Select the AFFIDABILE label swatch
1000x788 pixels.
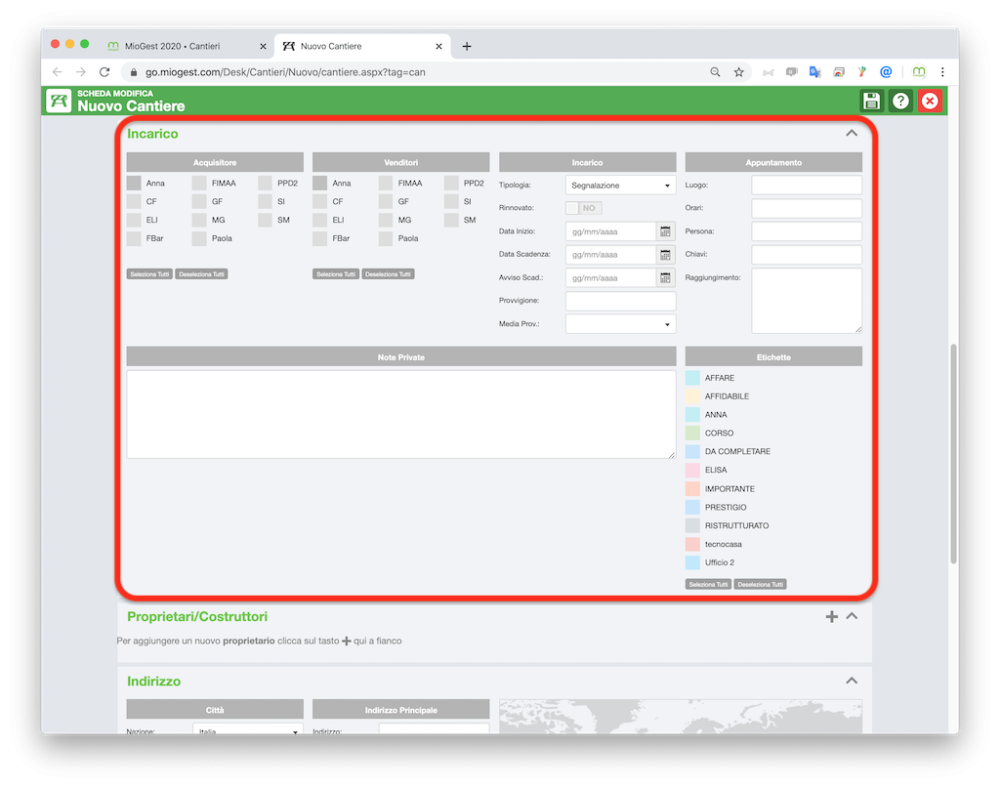[693, 396]
